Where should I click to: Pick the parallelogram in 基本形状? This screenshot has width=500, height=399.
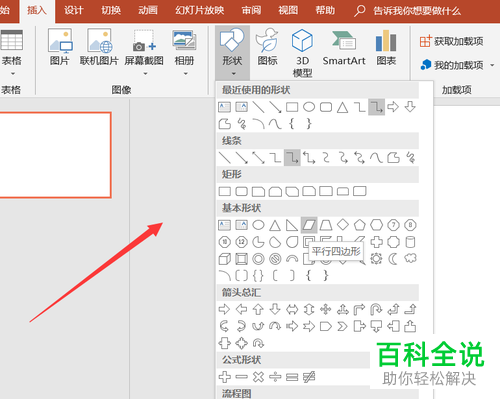point(309,225)
